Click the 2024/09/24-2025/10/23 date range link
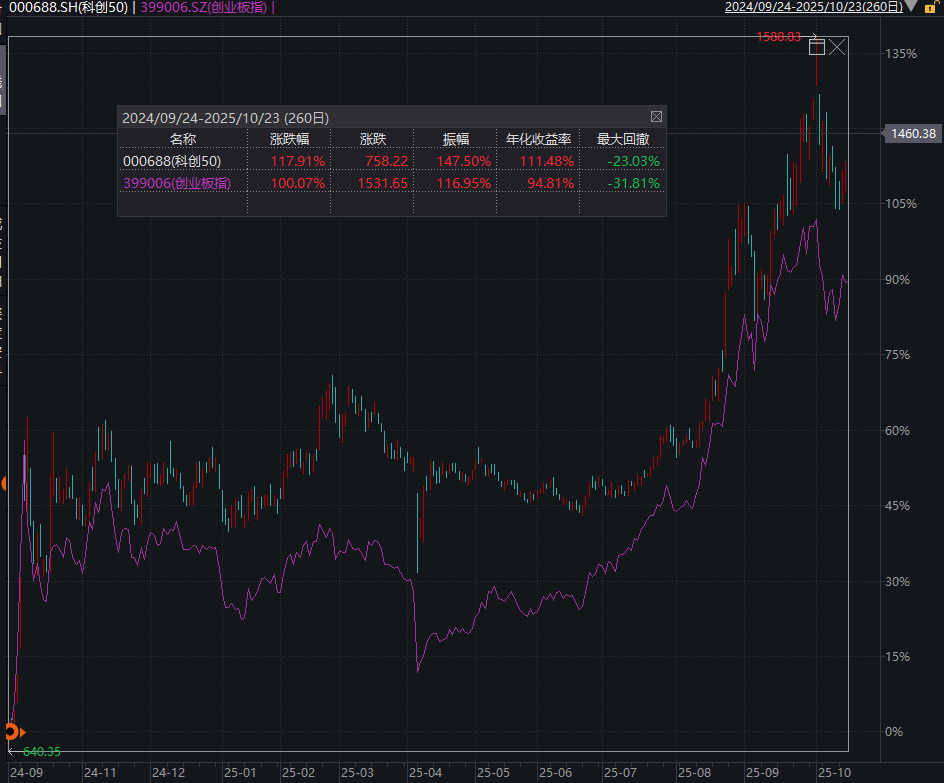This screenshot has width=944, height=783. coord(813,7)
